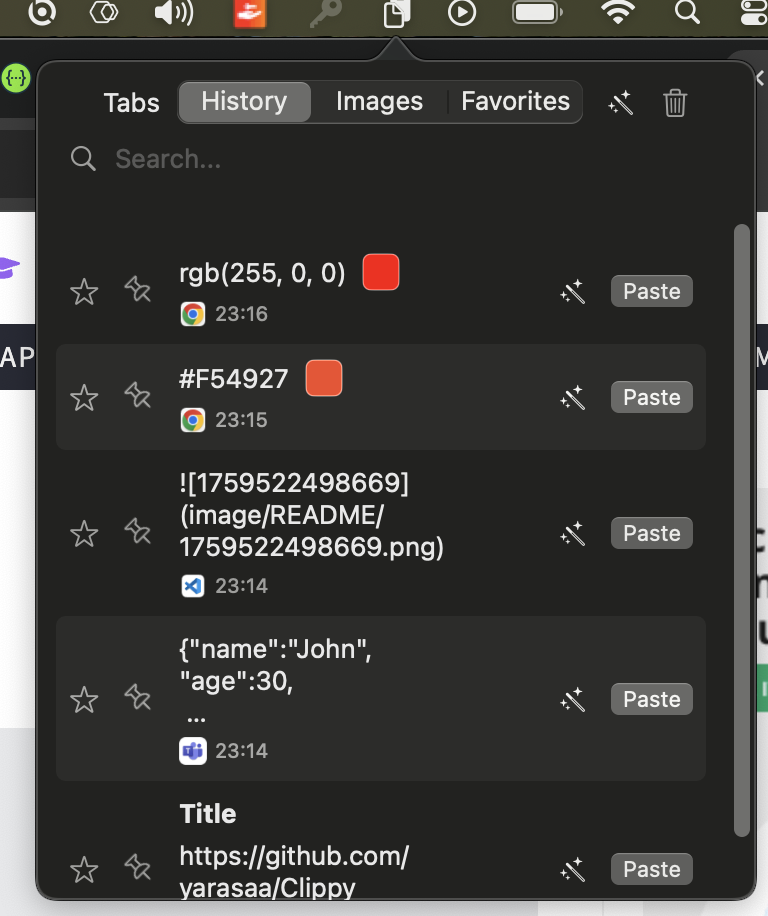Click the Chrome icon beside 23:15
Image resolution: width=768 pixels, height=916 pixels.
coord(193,420)
